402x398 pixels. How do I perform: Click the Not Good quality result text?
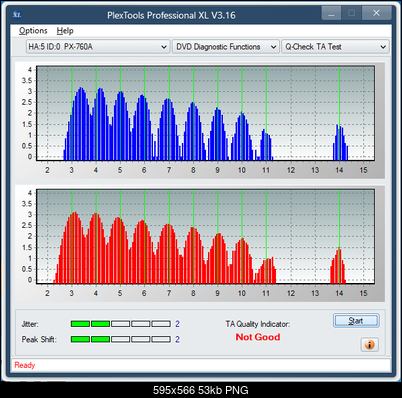pyautogui.click(x=258, y=337)
